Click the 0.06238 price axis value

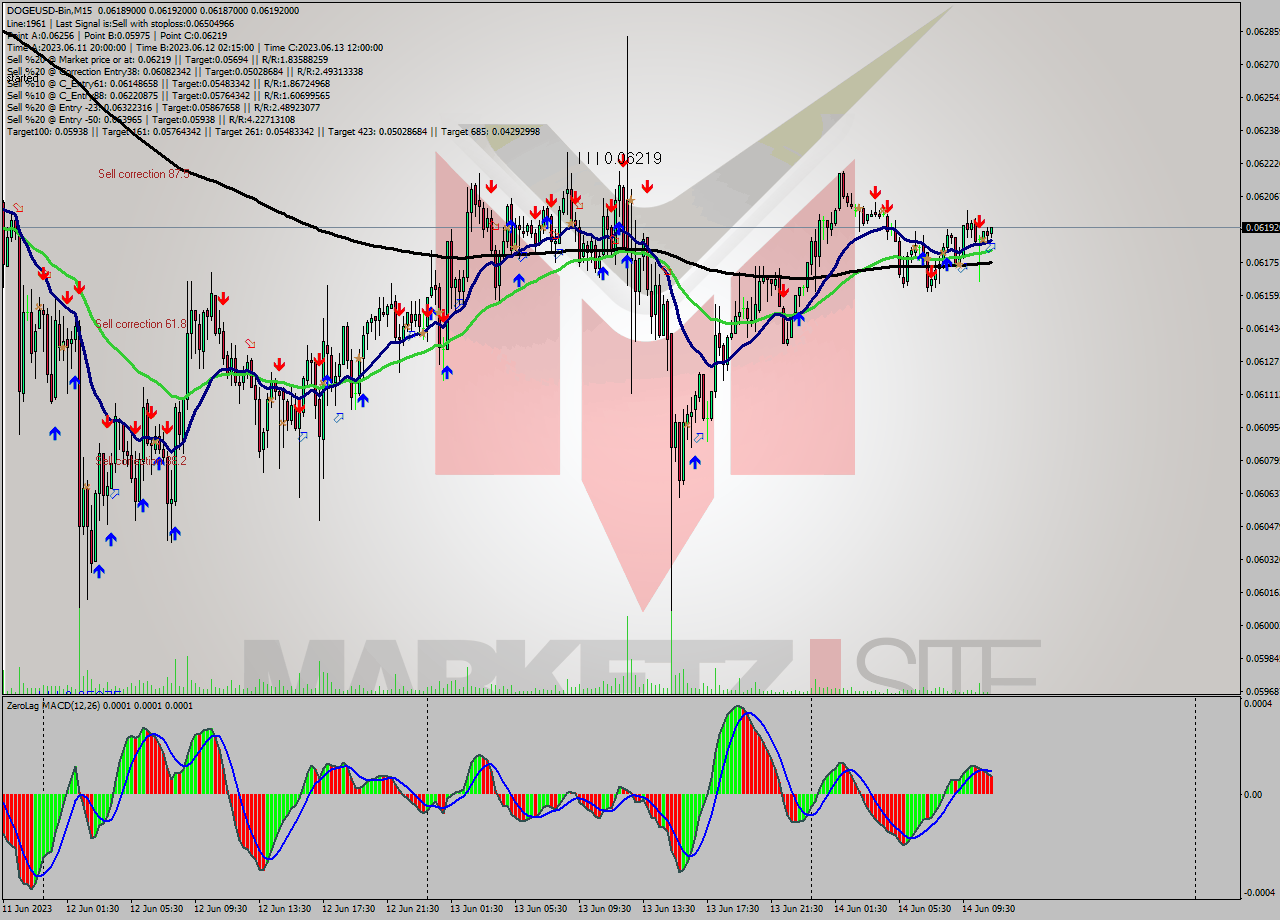coord(1262,130)
